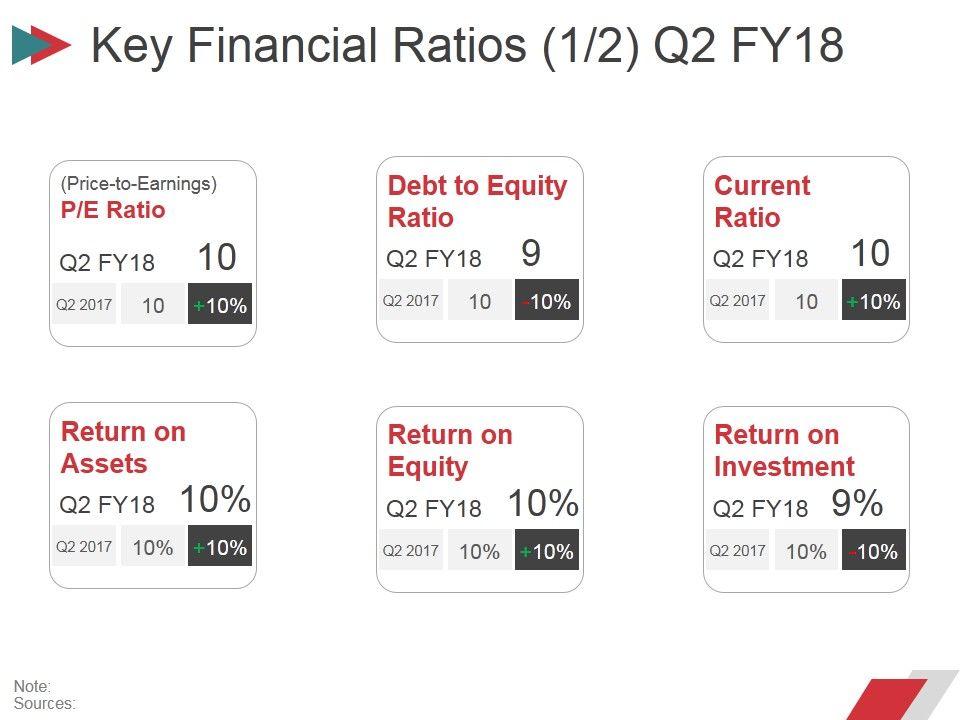The image size is (960, 720).
Task: Click the double-arrow logo beside the slide title
Action: pyautogui.click(x=41, y=46)
